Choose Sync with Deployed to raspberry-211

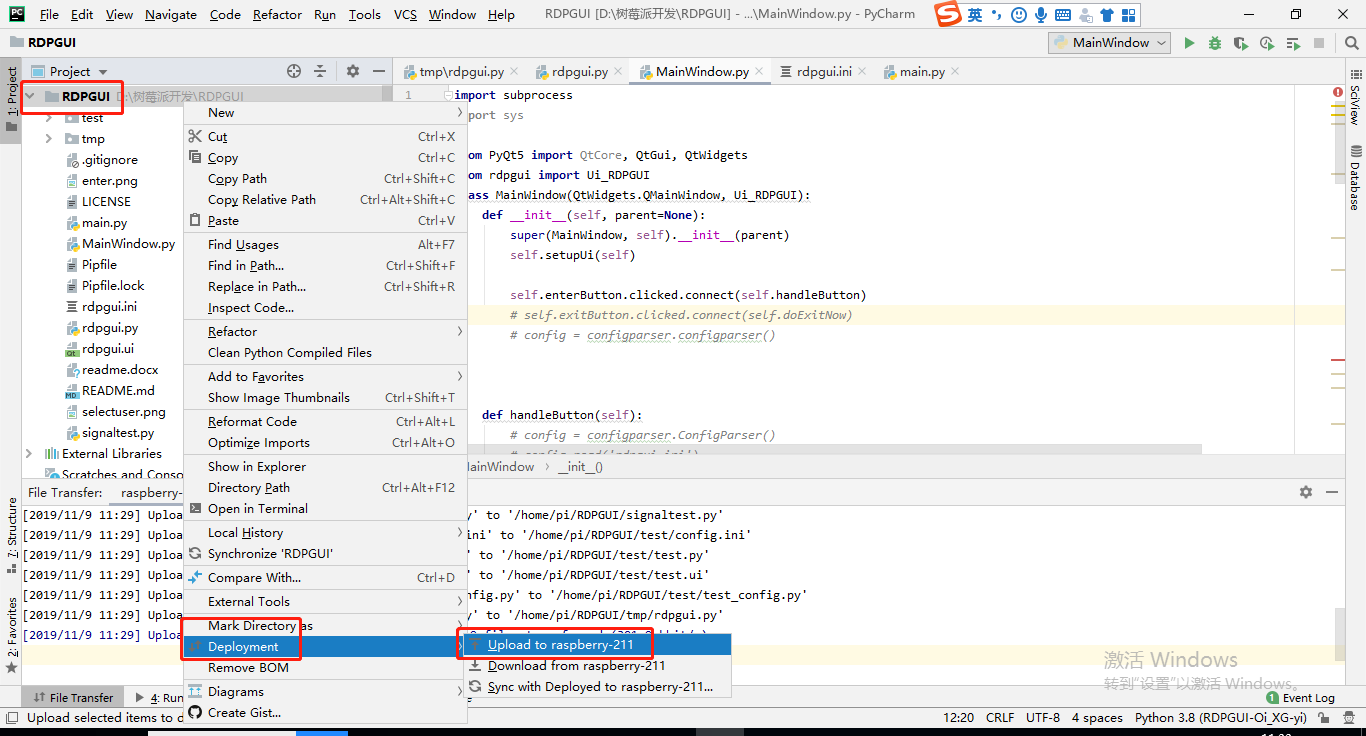[x=598, y=687]
